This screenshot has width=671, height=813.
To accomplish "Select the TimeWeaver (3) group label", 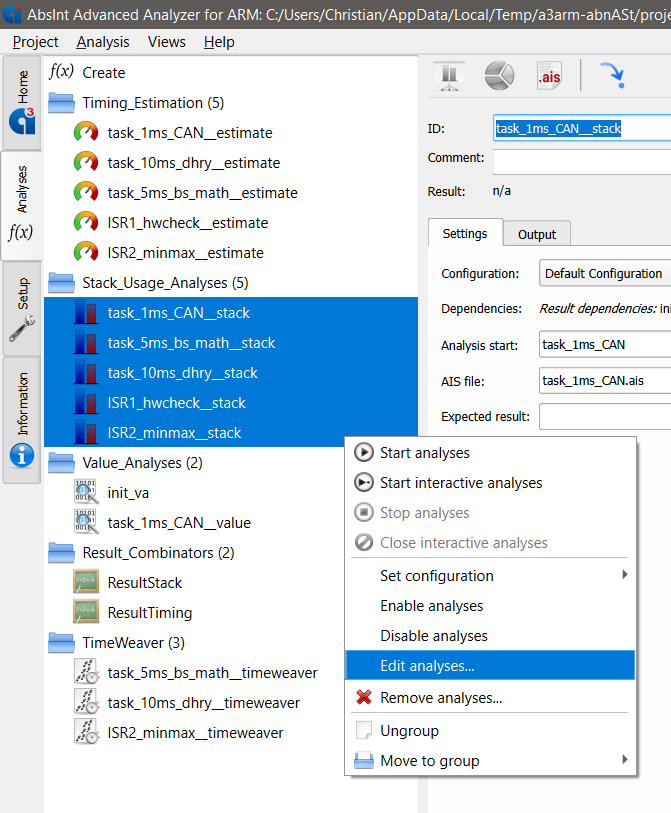I will (x=133, y=643).
